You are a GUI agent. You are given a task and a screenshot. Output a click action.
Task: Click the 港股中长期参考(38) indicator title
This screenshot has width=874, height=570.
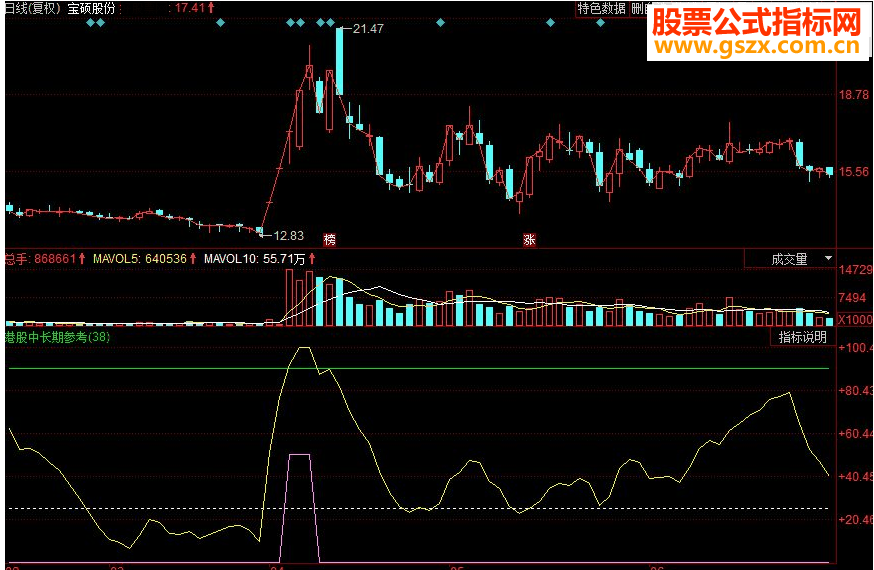click(57, 337)
